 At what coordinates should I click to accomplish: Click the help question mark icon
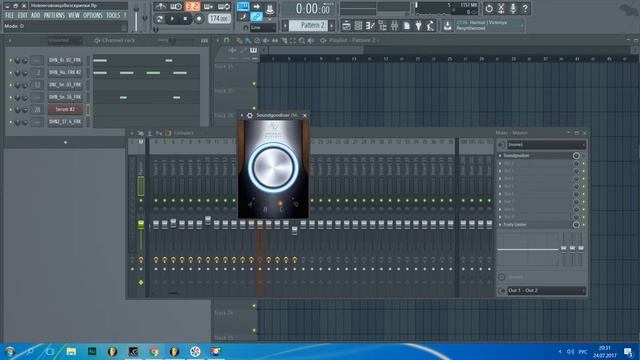(525, 8)
